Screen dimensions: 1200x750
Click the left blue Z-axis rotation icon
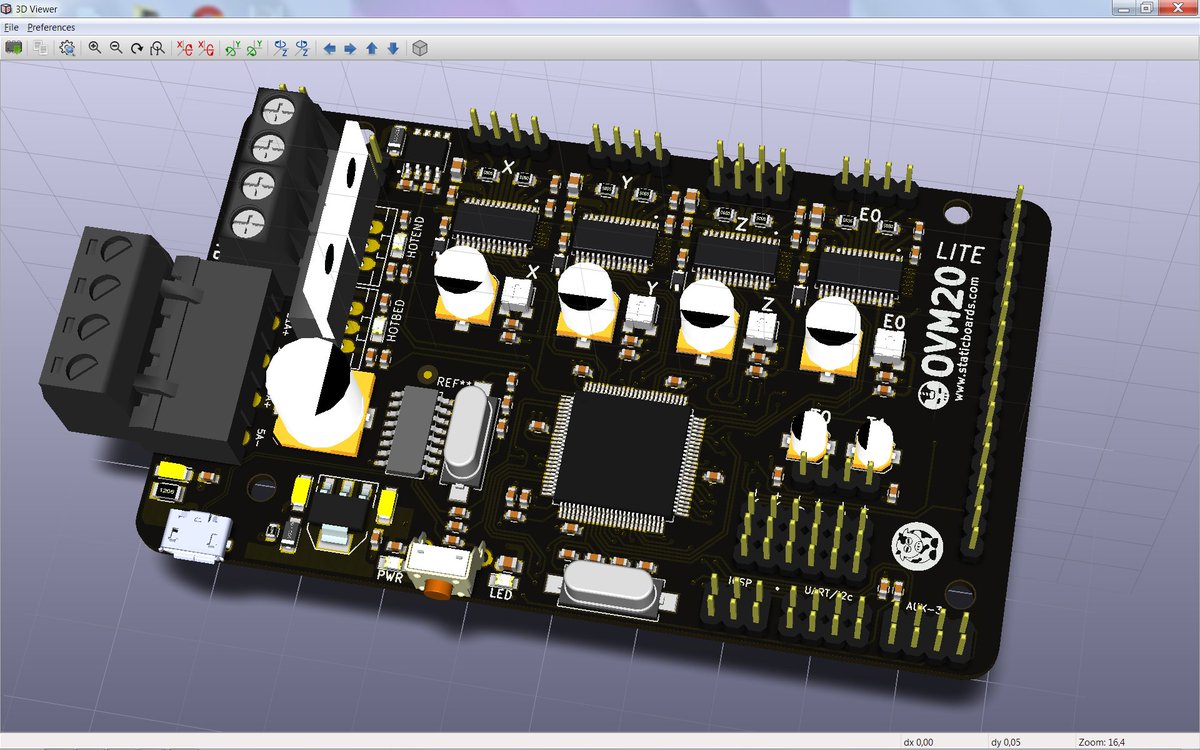point(282,47)
